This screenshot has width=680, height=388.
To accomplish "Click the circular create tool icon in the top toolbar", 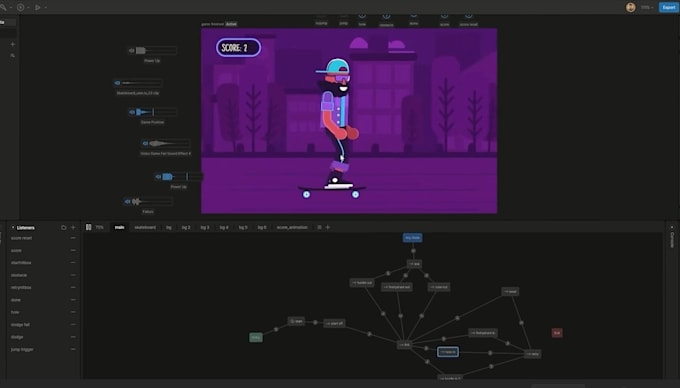I will pos(20,7).
